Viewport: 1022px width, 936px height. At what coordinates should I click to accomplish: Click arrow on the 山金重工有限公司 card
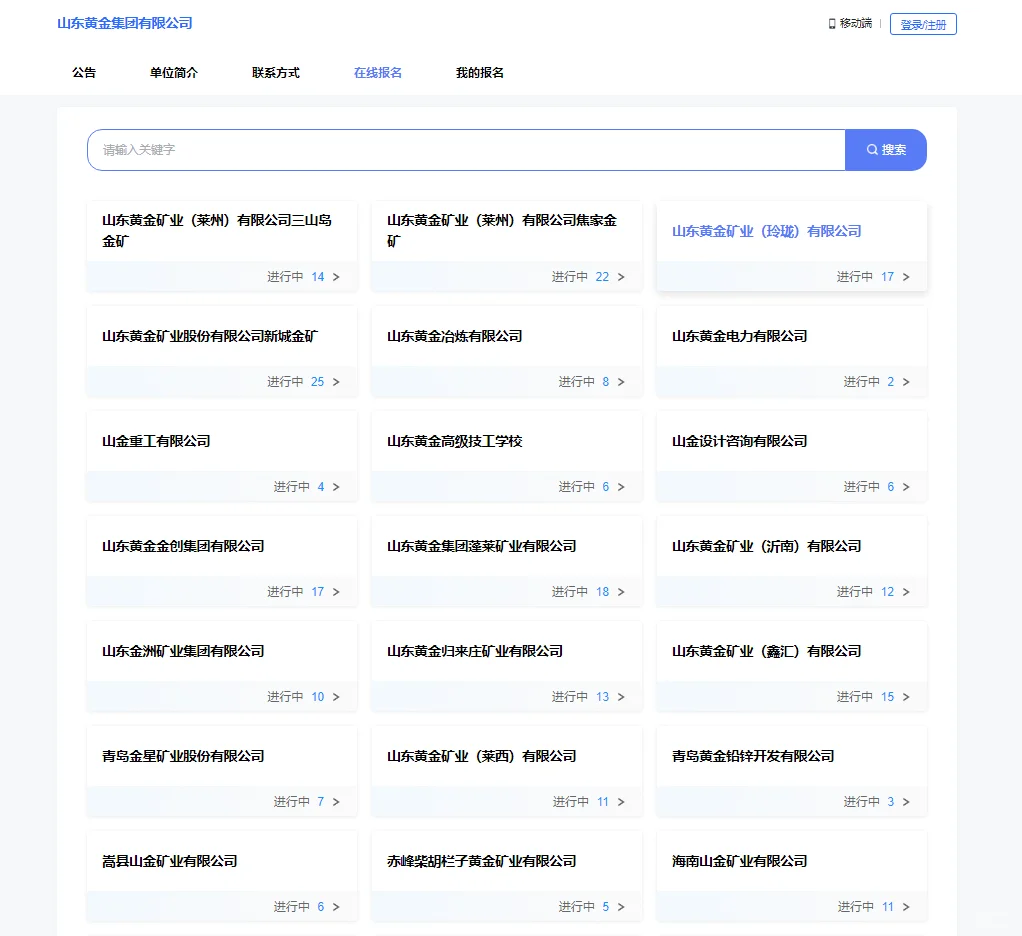coord(336,487)
